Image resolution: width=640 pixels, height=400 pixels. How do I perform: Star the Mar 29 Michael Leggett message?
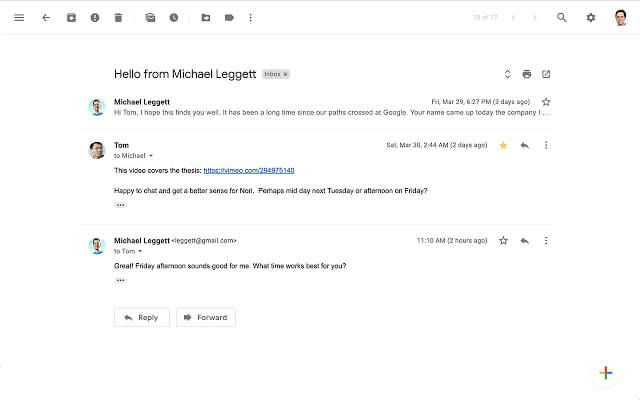546,102
